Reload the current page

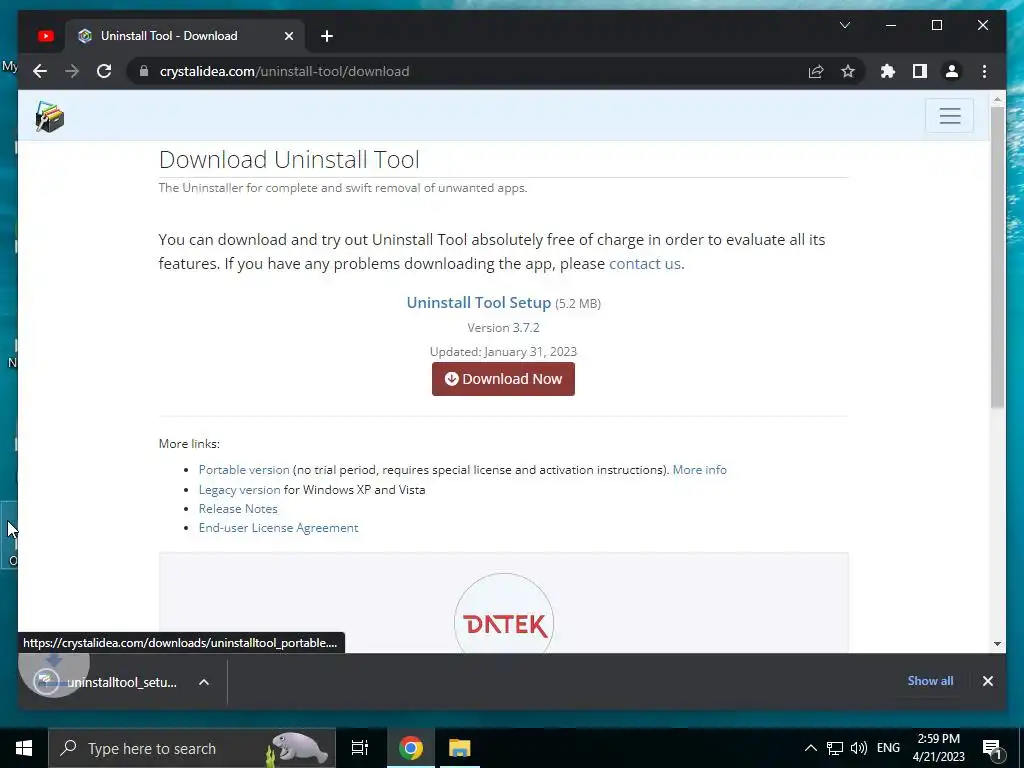104,71
